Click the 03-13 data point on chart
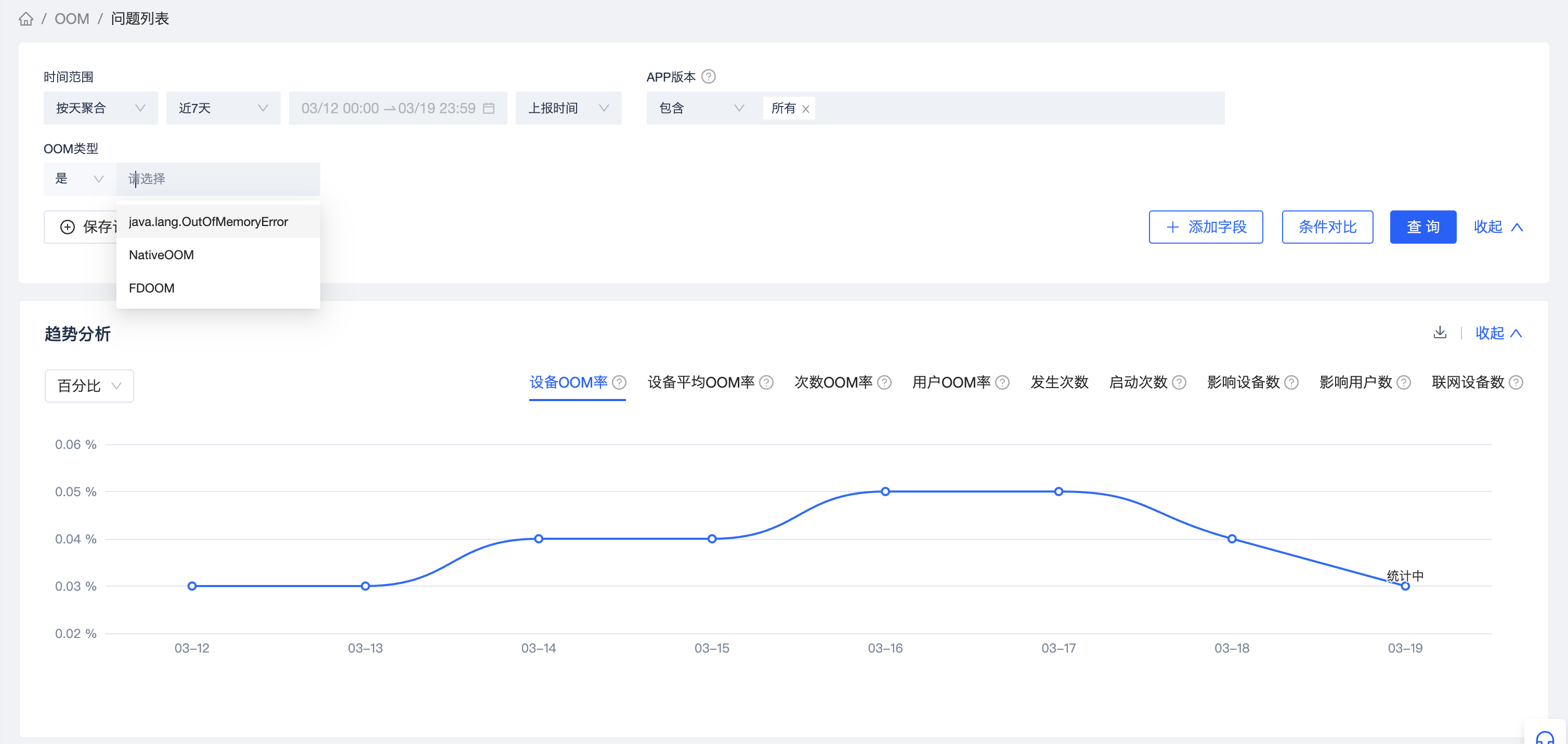This screenshot has width=1568, height=744. click(x=365, y=586)
